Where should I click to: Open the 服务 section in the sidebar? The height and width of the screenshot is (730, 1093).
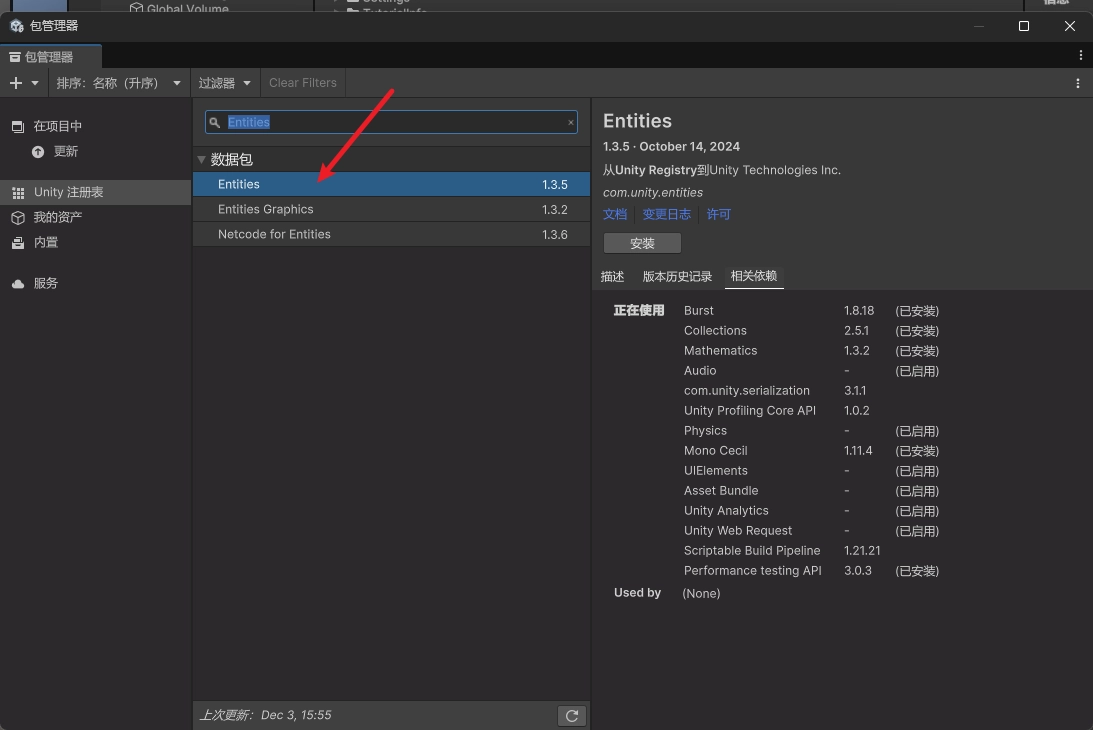(95, 283)
